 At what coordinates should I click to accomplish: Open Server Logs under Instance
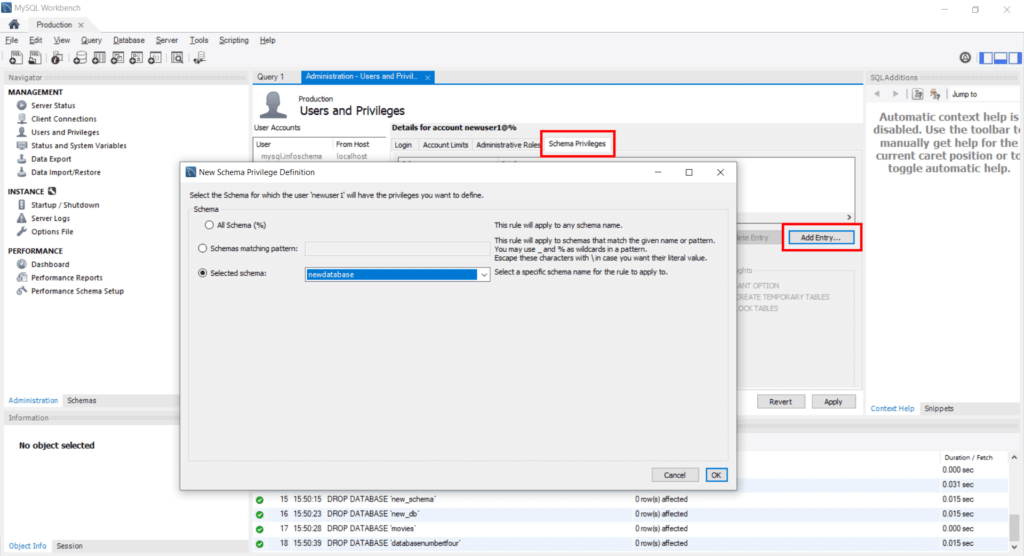50,218
